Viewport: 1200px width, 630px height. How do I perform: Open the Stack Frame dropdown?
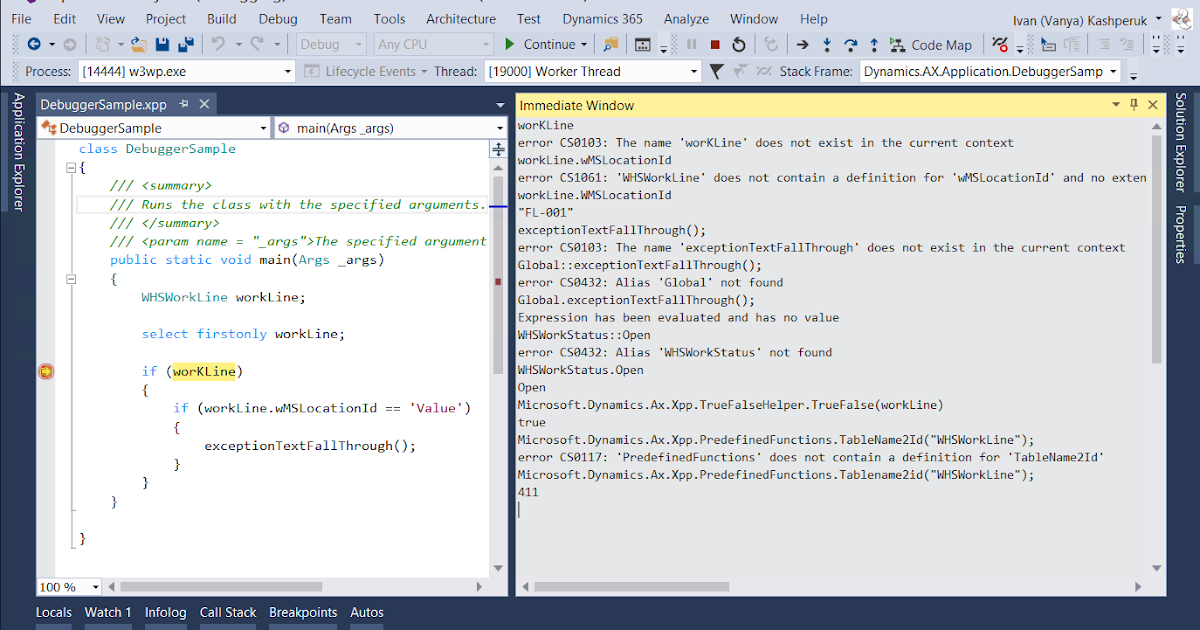(1113, 71)
